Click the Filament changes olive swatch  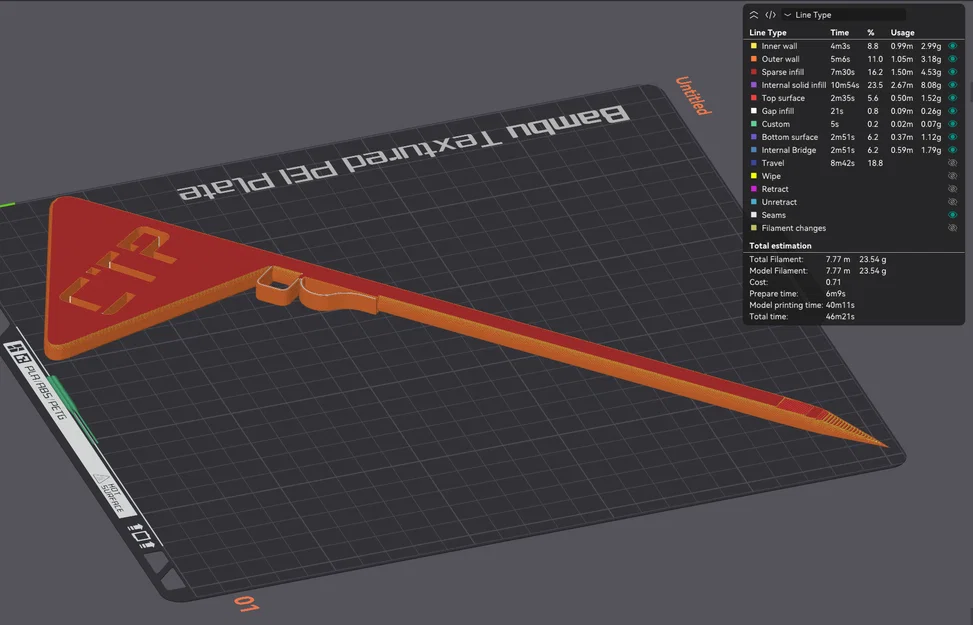pyautogui.click(x=754, y=228)
